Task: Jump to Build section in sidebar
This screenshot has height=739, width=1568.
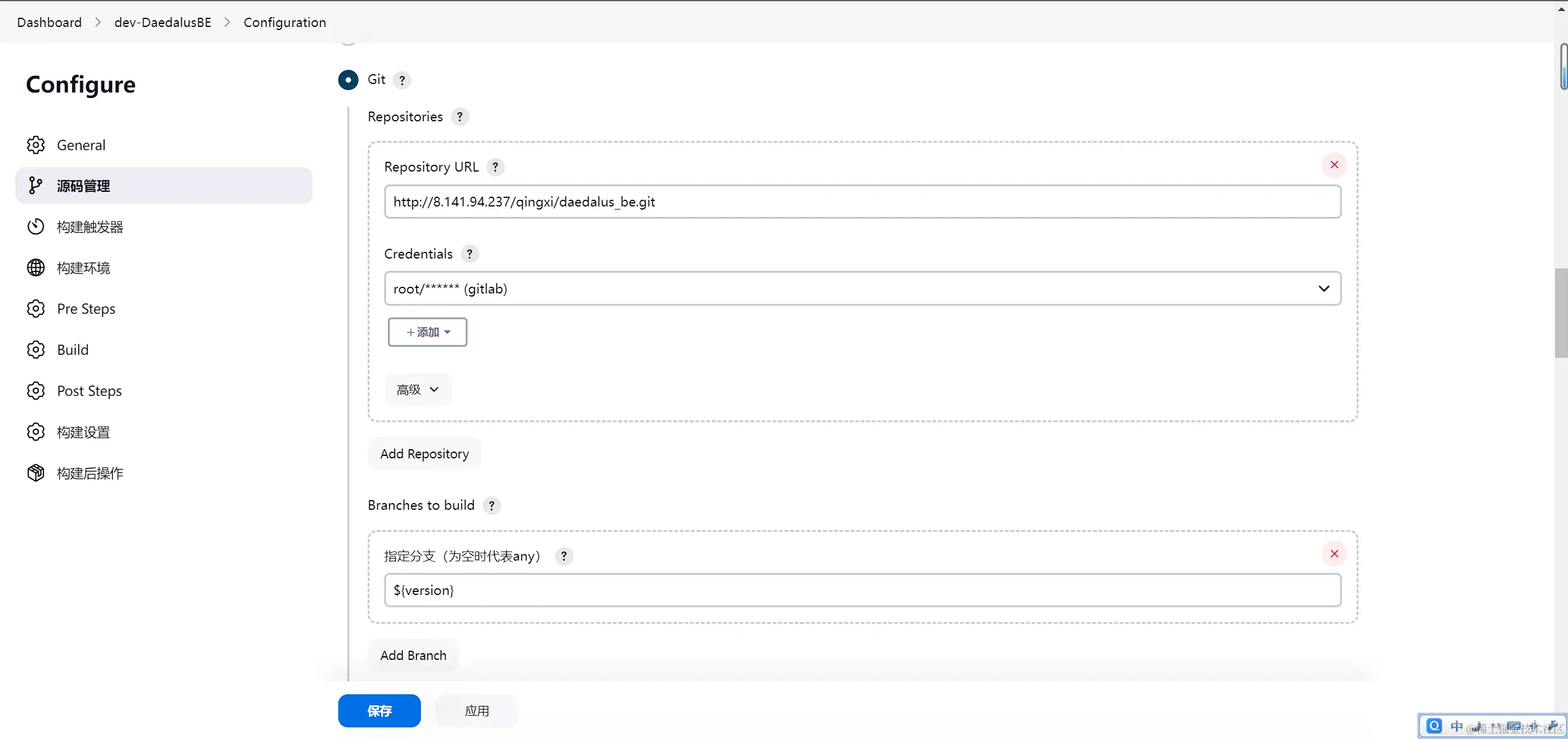Action: tap(73, 350)
